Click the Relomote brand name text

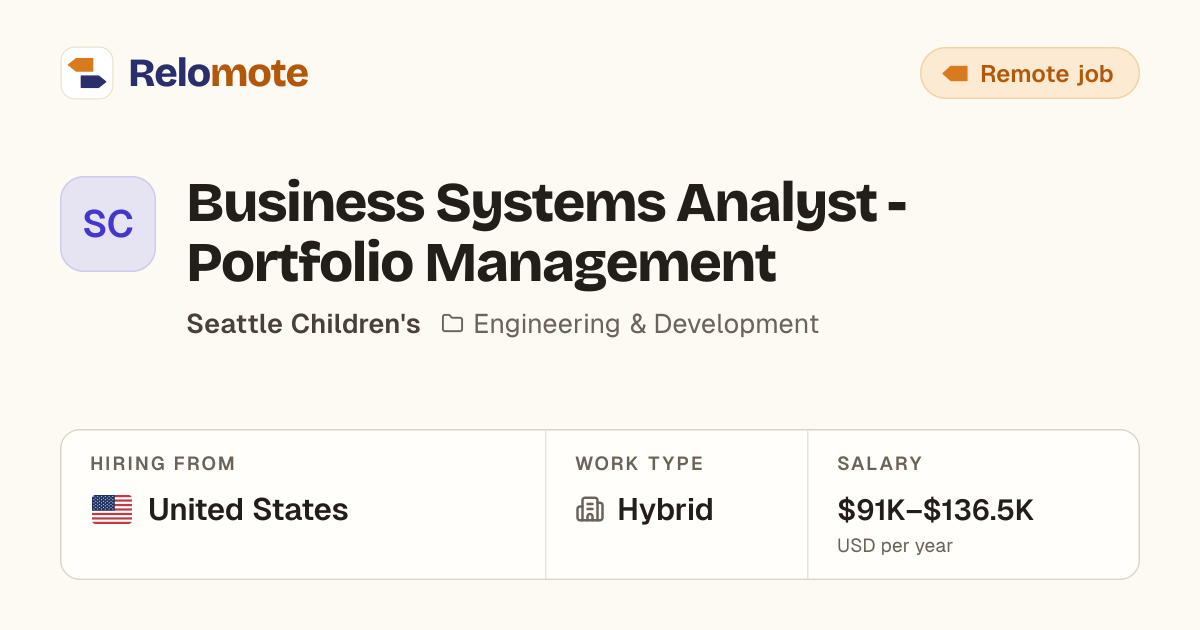pyautogui.click(x=218, y=73)
